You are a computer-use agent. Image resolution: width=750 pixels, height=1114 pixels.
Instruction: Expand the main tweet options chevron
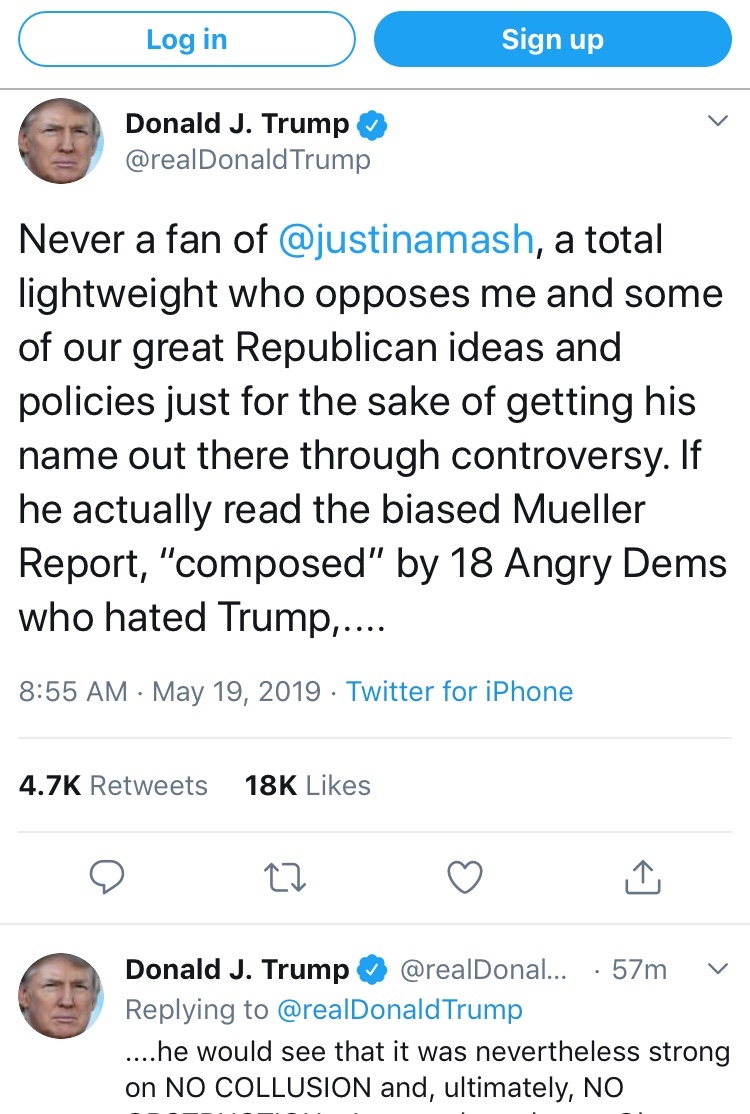717,121
